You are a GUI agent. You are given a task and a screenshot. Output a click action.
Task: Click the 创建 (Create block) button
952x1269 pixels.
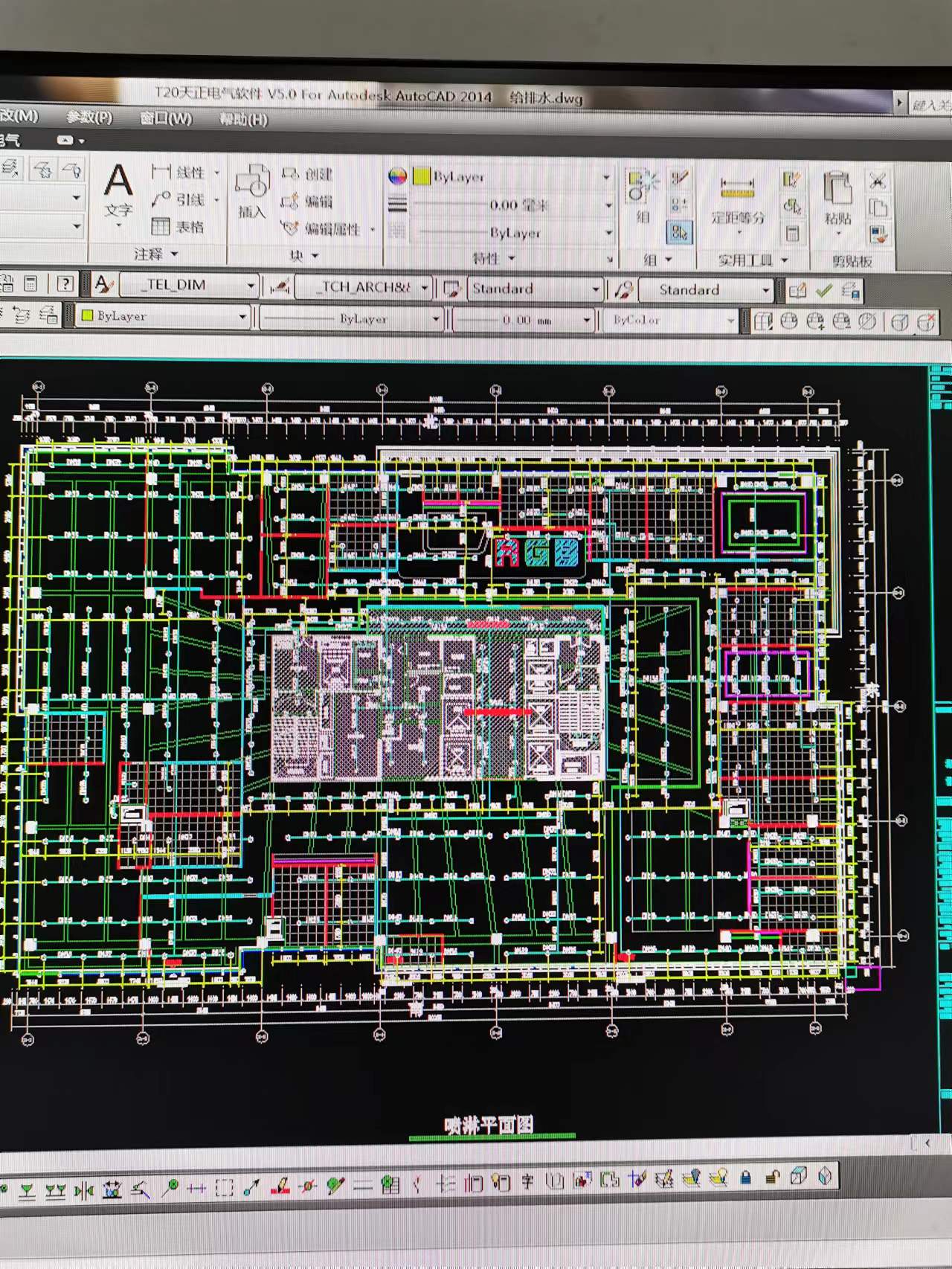point(308,174)
